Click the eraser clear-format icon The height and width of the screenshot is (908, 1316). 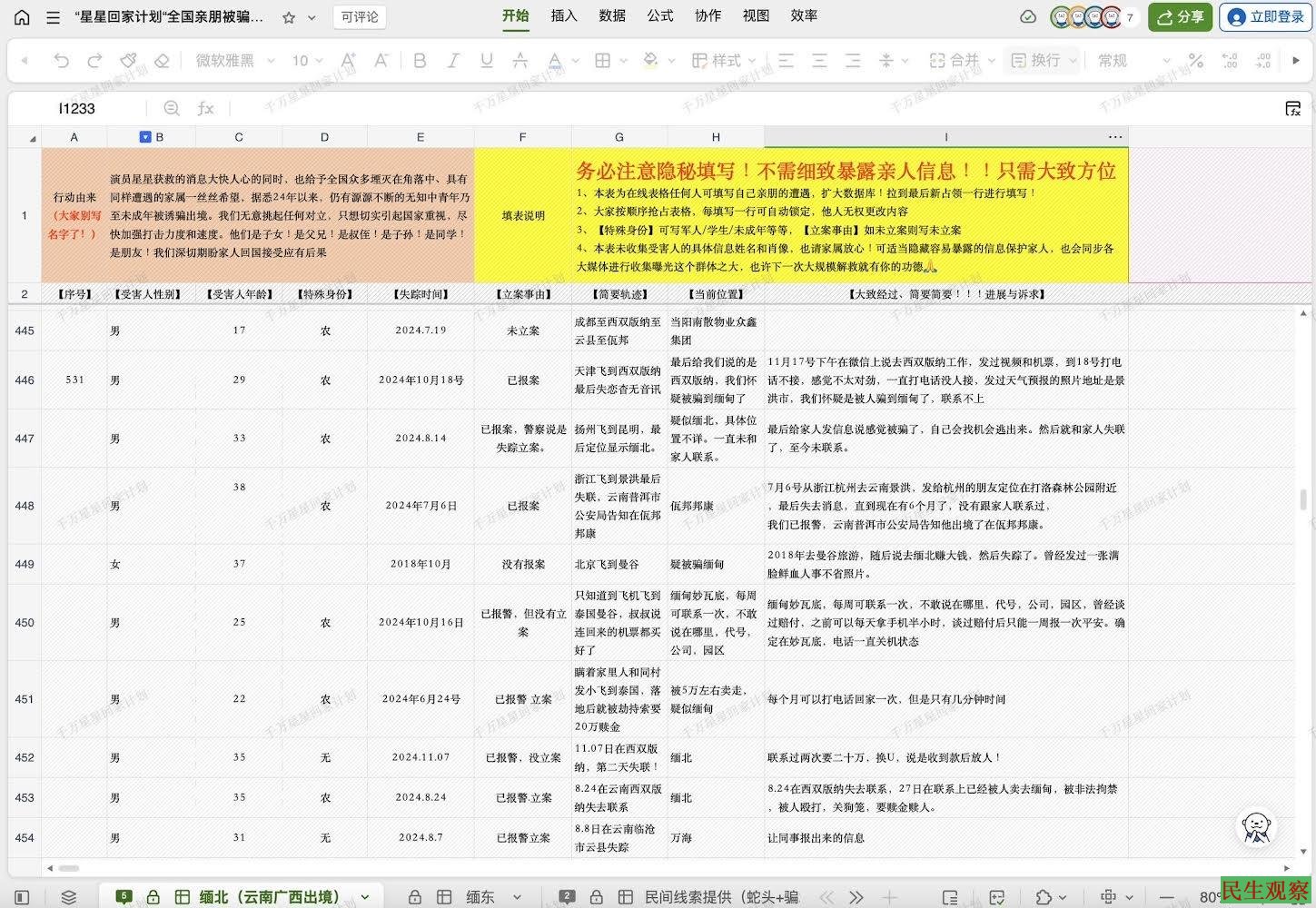click(x=162, y=61)
